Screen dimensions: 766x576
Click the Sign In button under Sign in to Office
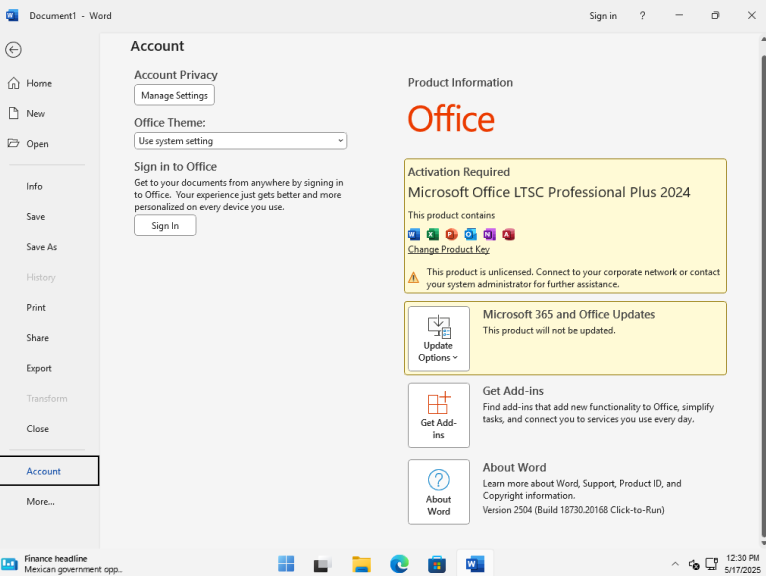[165, 226]
